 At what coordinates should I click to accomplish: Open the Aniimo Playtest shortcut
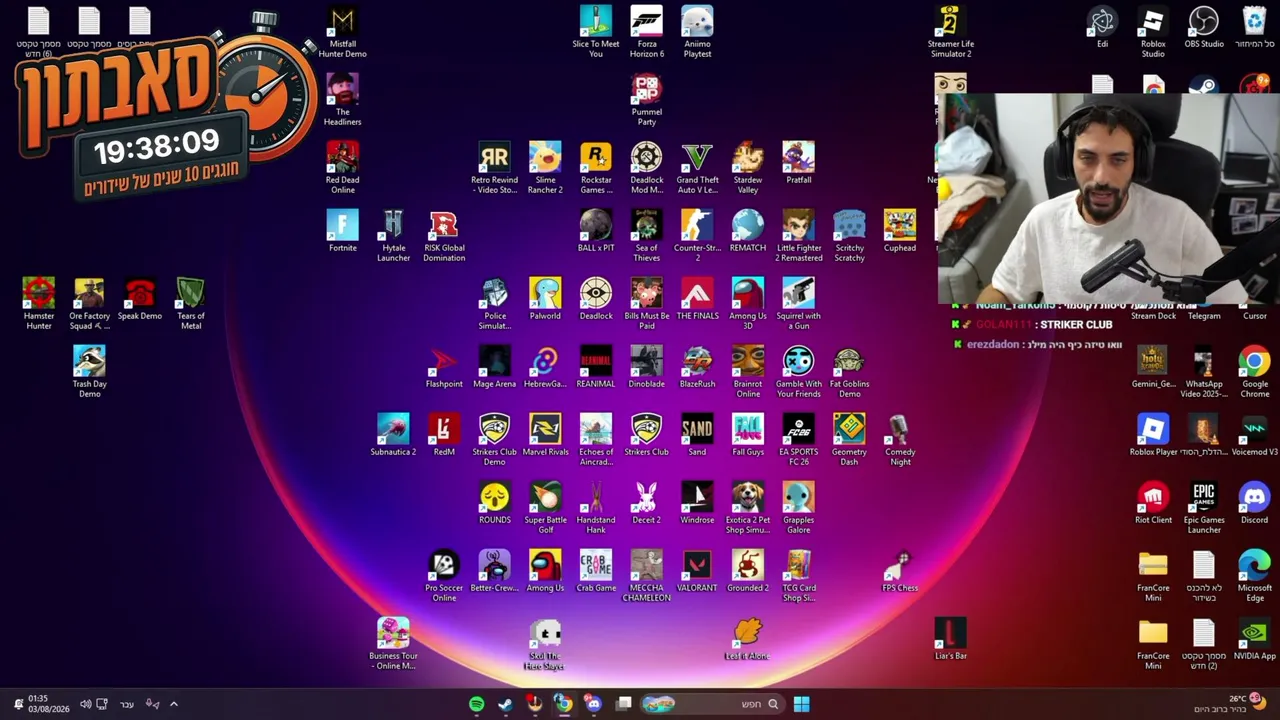coord(697,32)
